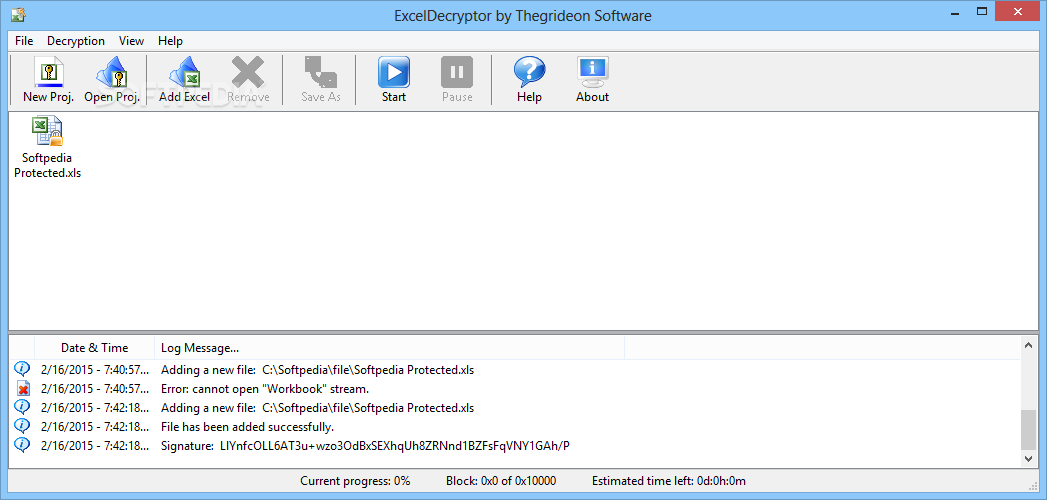Viewport: 1047px width, 500px height.
Task: Click the greyed Pause button
Action: (457, 79)
